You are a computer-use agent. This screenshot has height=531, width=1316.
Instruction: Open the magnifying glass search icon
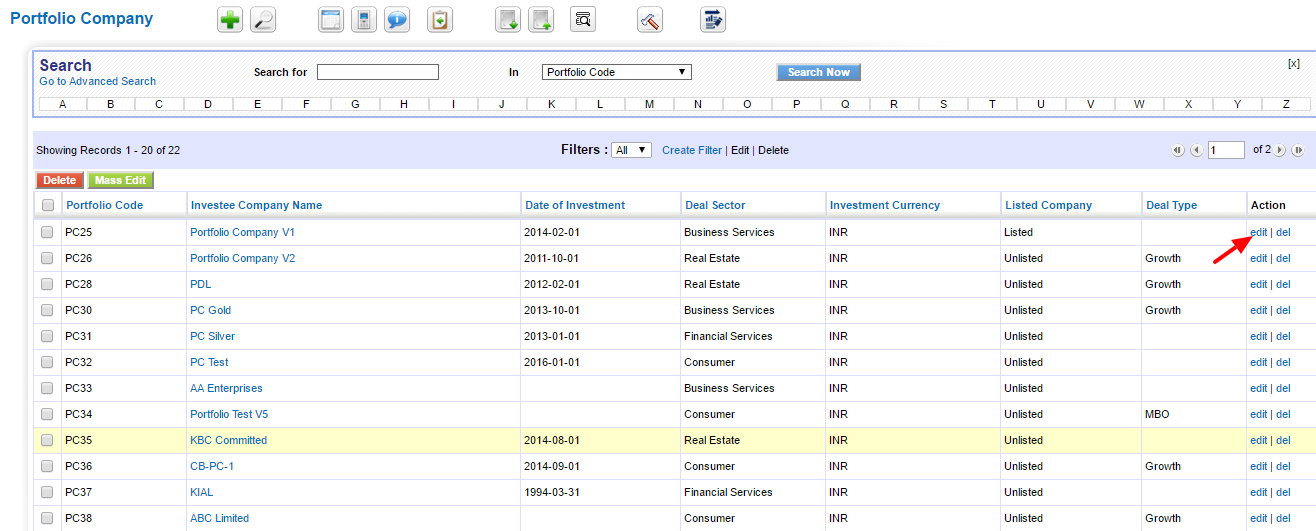tap(263, 20)
